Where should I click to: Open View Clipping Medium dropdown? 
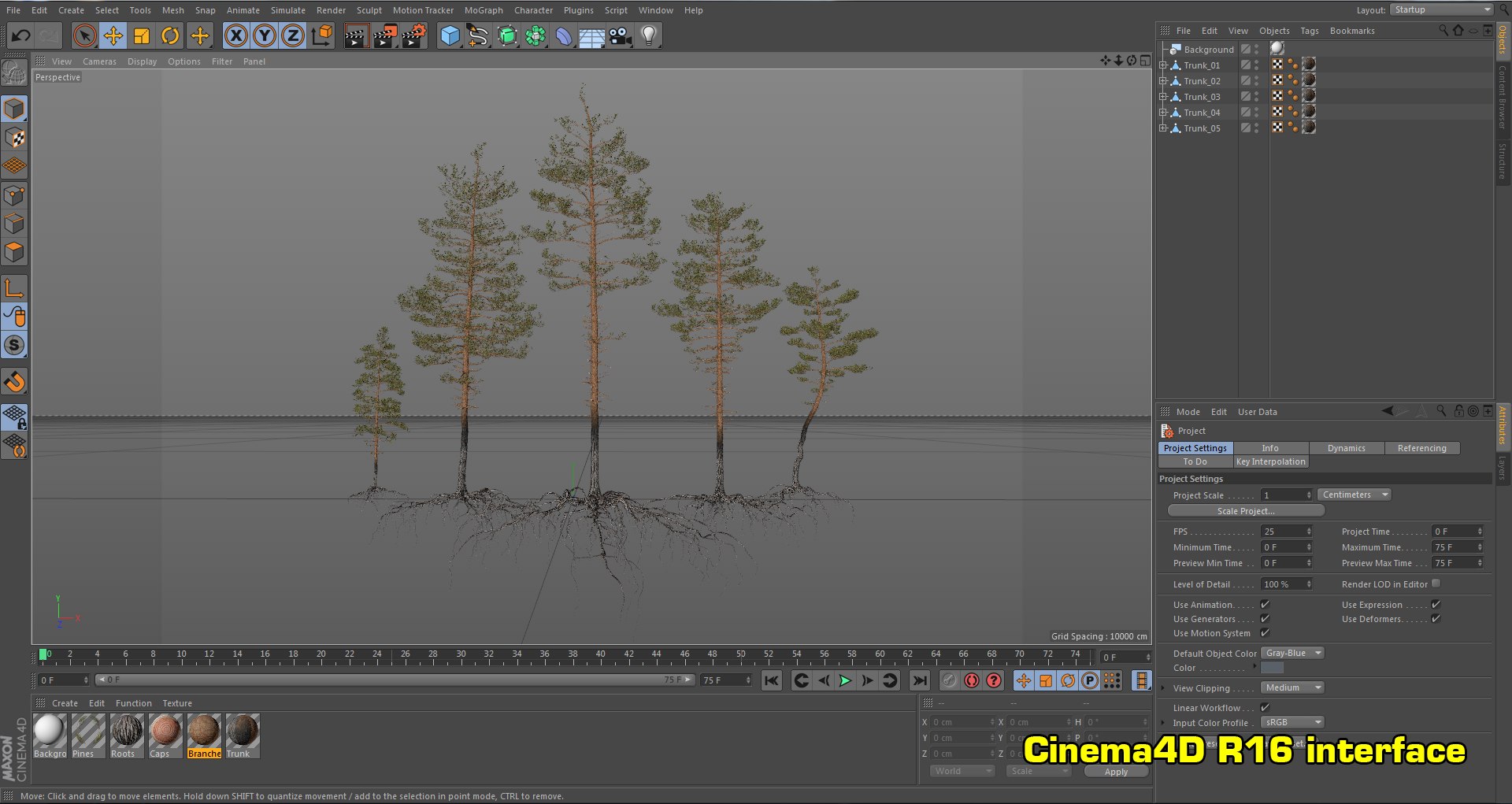coord(1292,687)
